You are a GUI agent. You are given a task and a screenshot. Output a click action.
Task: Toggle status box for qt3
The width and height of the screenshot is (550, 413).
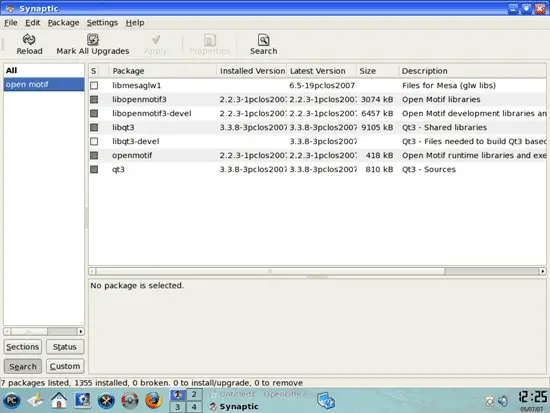pyautogui.click(x=94, y=169)
